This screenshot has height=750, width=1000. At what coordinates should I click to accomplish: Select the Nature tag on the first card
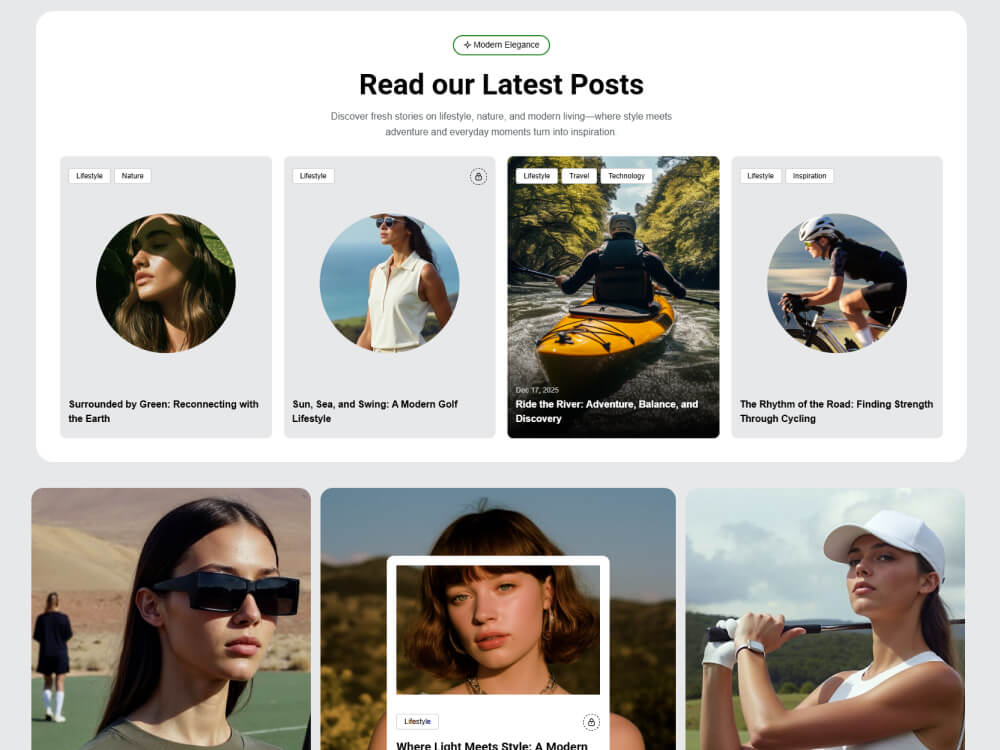pos(132,175)
